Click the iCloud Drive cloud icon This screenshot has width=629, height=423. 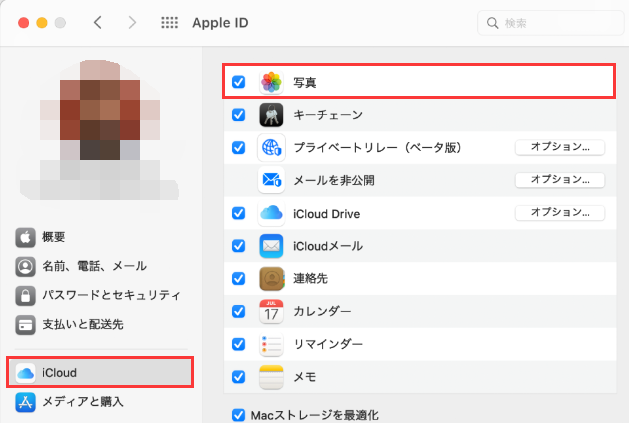point(271,213)
